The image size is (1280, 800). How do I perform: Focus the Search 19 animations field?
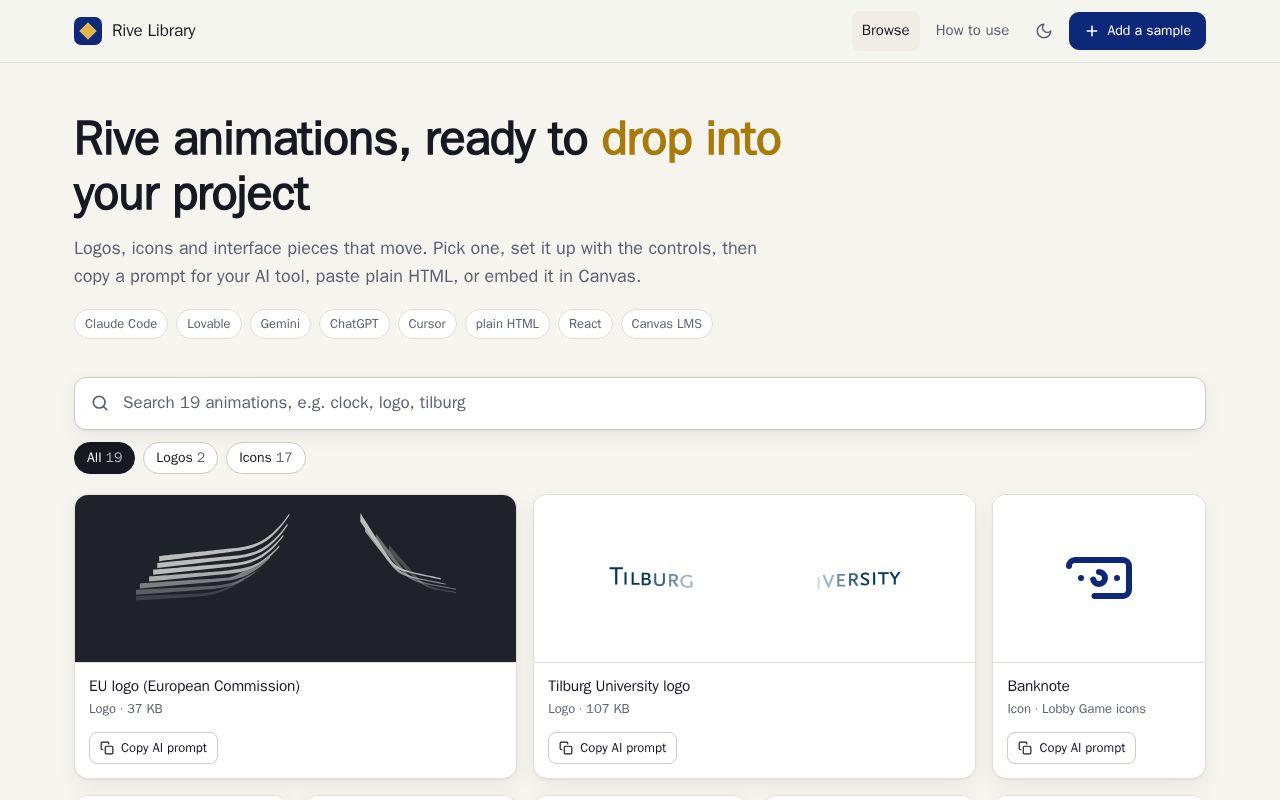click(x=640, y=403)
